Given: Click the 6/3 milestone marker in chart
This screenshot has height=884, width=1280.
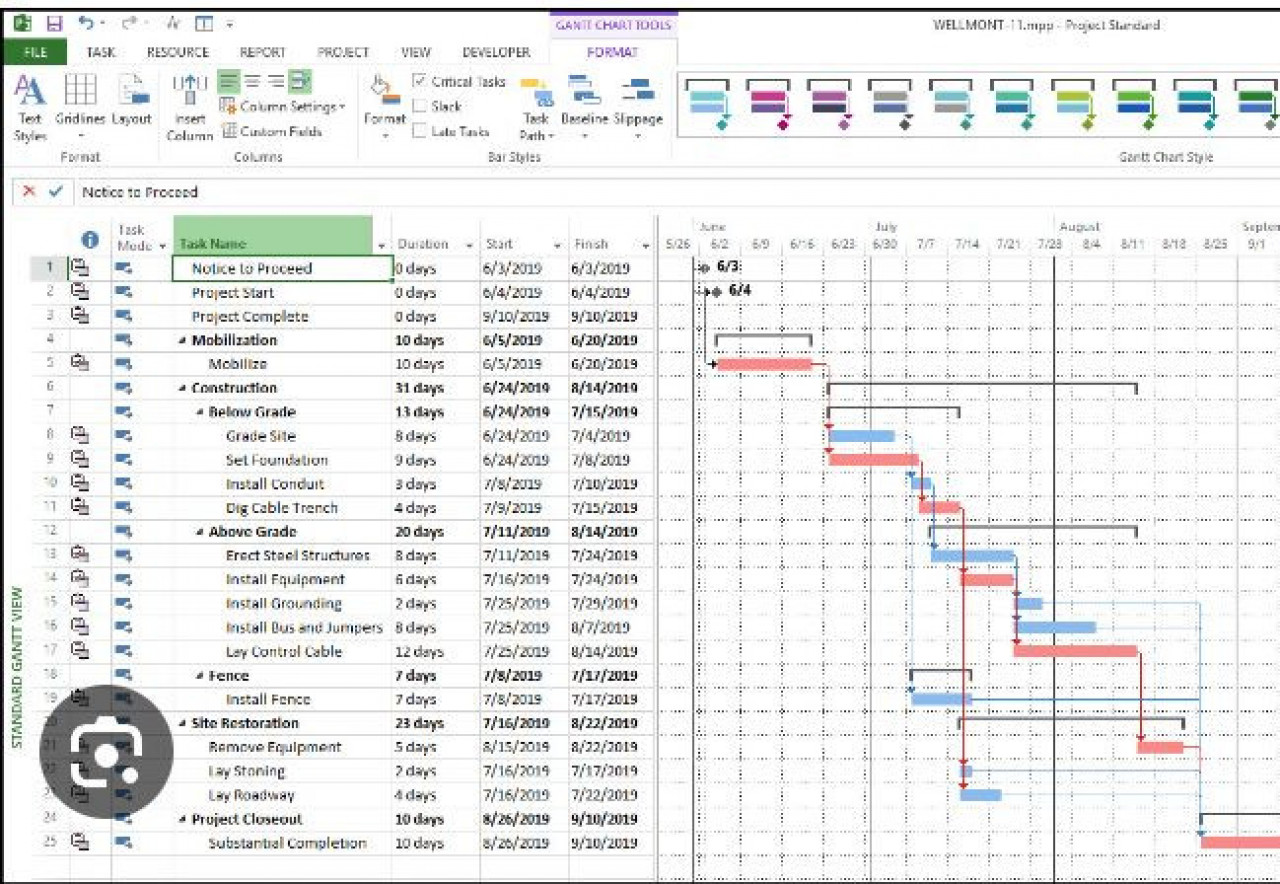Looking at the screenshot, I should [x=703, y=268].
